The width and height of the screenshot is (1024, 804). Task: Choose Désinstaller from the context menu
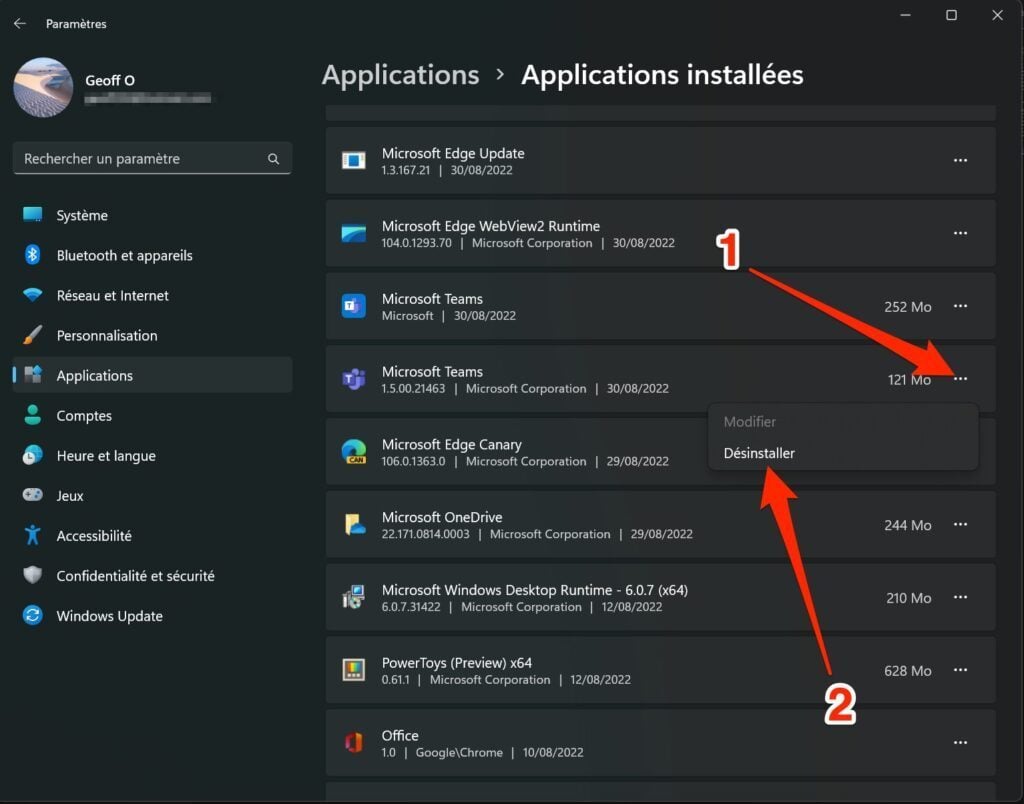click(x=842, y=453)
